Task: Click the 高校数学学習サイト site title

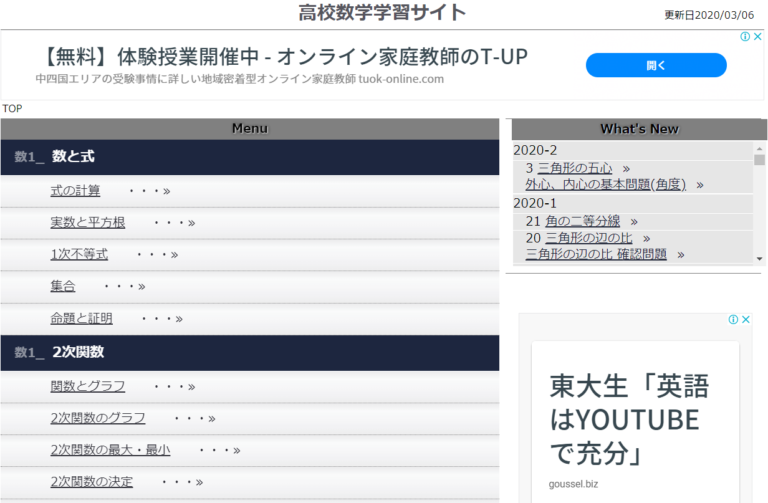Action: point(382,13)
